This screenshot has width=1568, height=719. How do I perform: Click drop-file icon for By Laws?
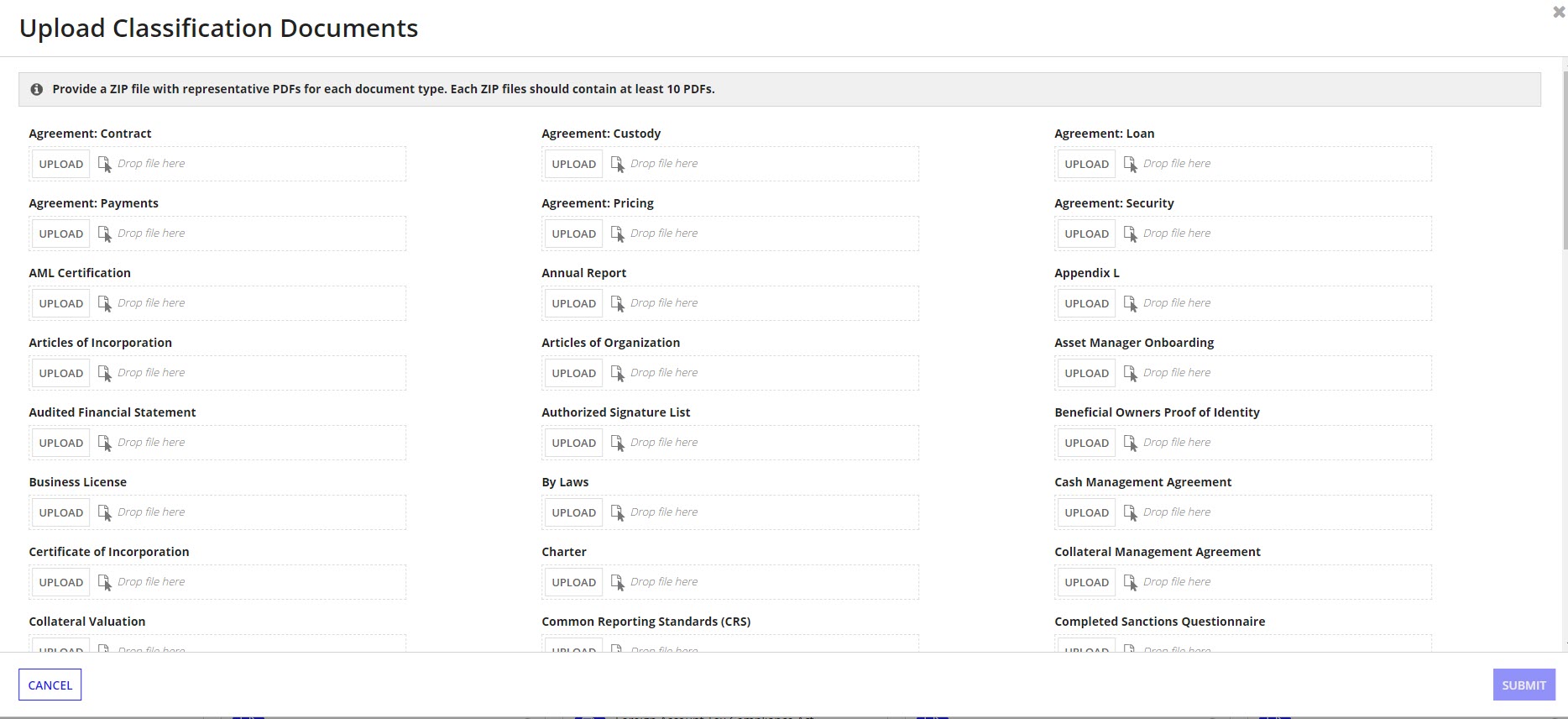[x=618, y=512]
